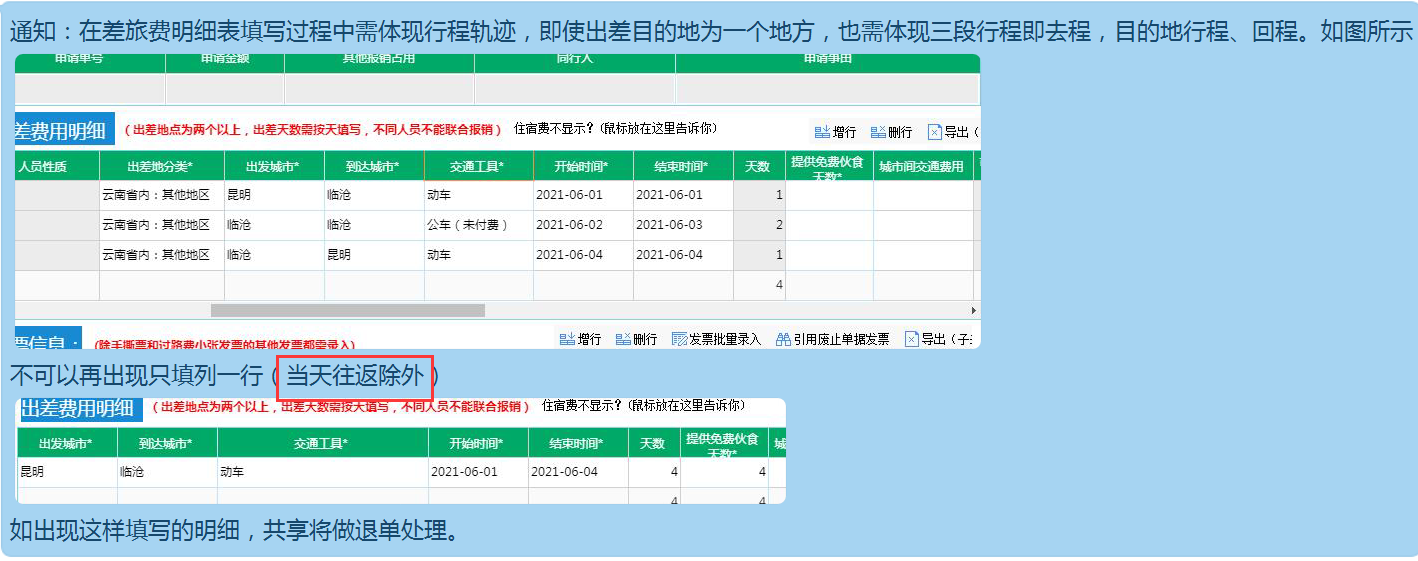The height and width of the screenshot is (561, 1418).
Task: Click 删行 icon in the expense detail toolbar
Action: pos(879,132)
